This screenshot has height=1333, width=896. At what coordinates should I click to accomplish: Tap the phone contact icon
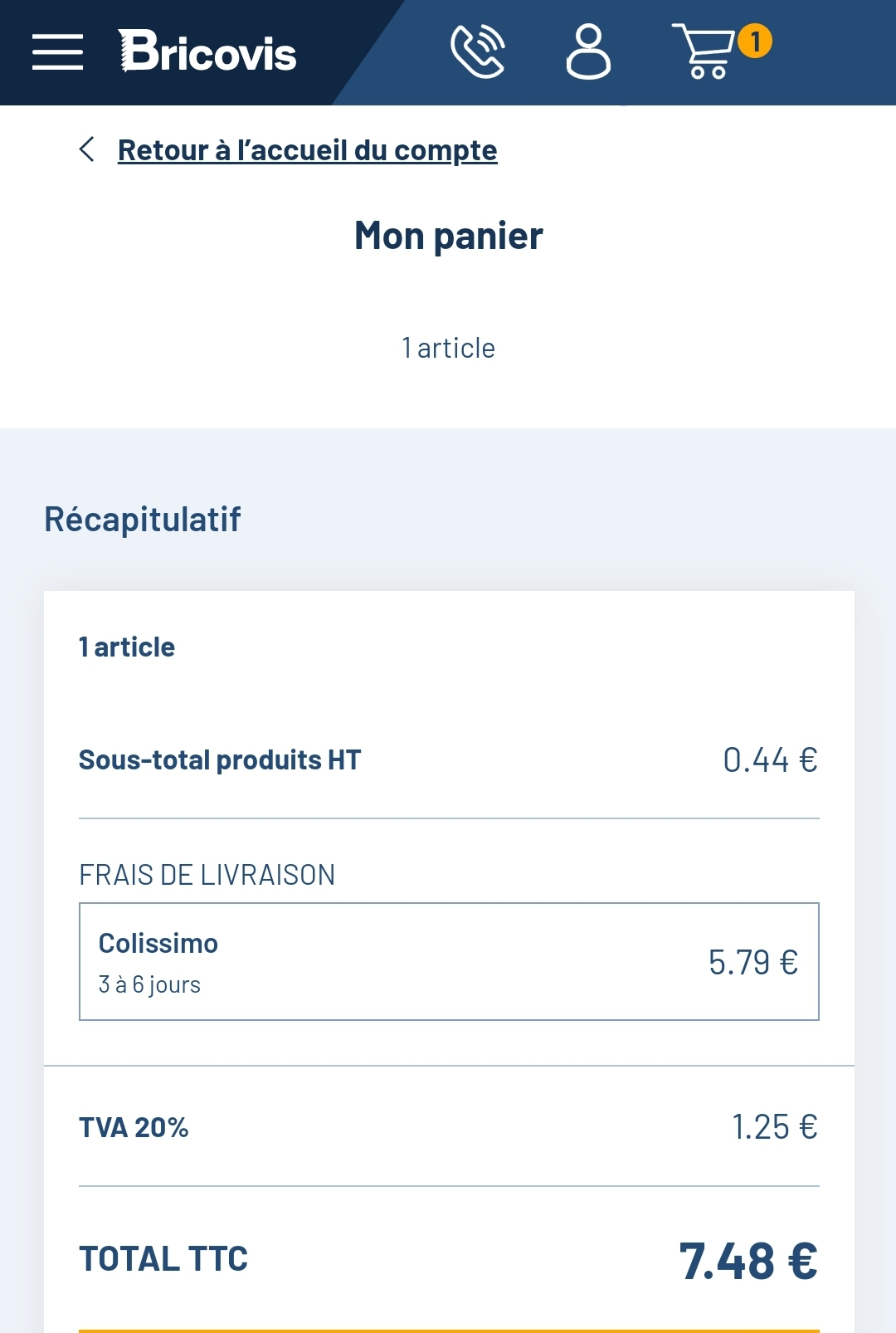478,51
